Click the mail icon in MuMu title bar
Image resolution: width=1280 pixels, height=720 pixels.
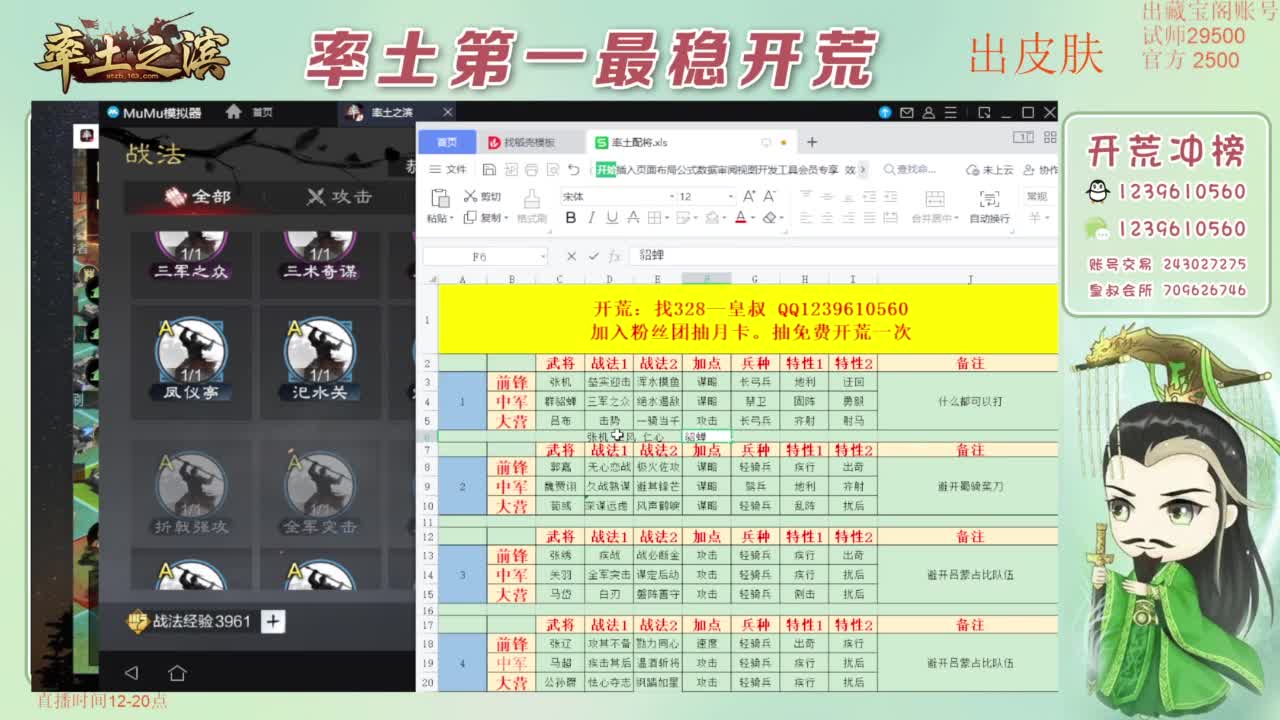tap(907, 113)
